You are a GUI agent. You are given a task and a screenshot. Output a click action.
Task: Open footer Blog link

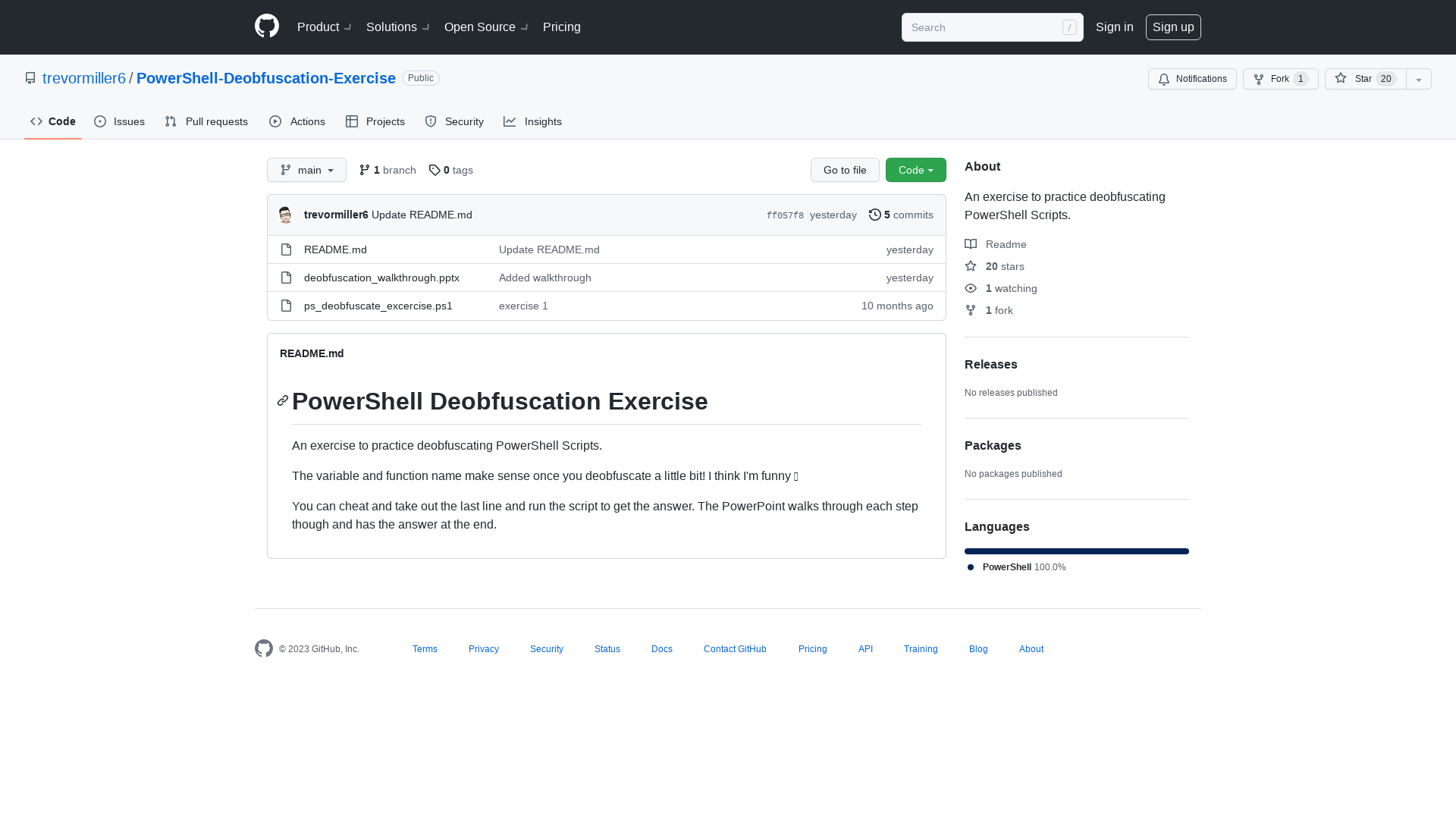tap(978, 649)
